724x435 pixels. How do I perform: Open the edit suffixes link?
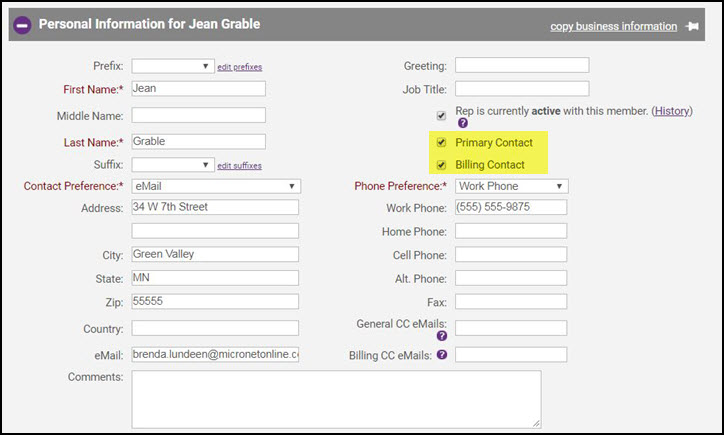click(239, 165)
